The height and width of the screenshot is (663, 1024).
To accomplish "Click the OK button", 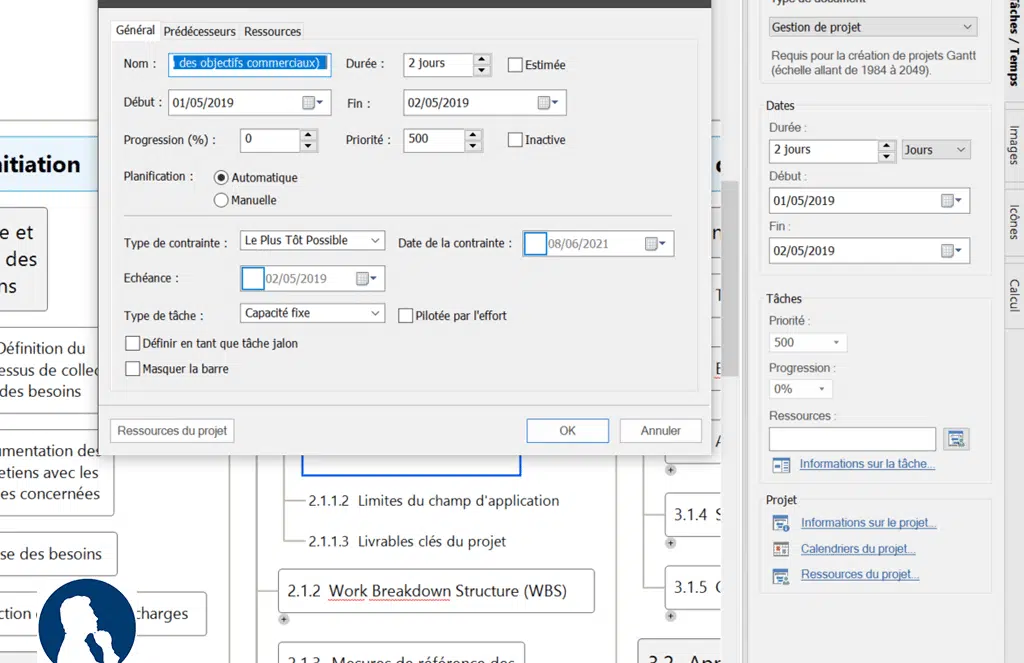I will click(567, 431).
